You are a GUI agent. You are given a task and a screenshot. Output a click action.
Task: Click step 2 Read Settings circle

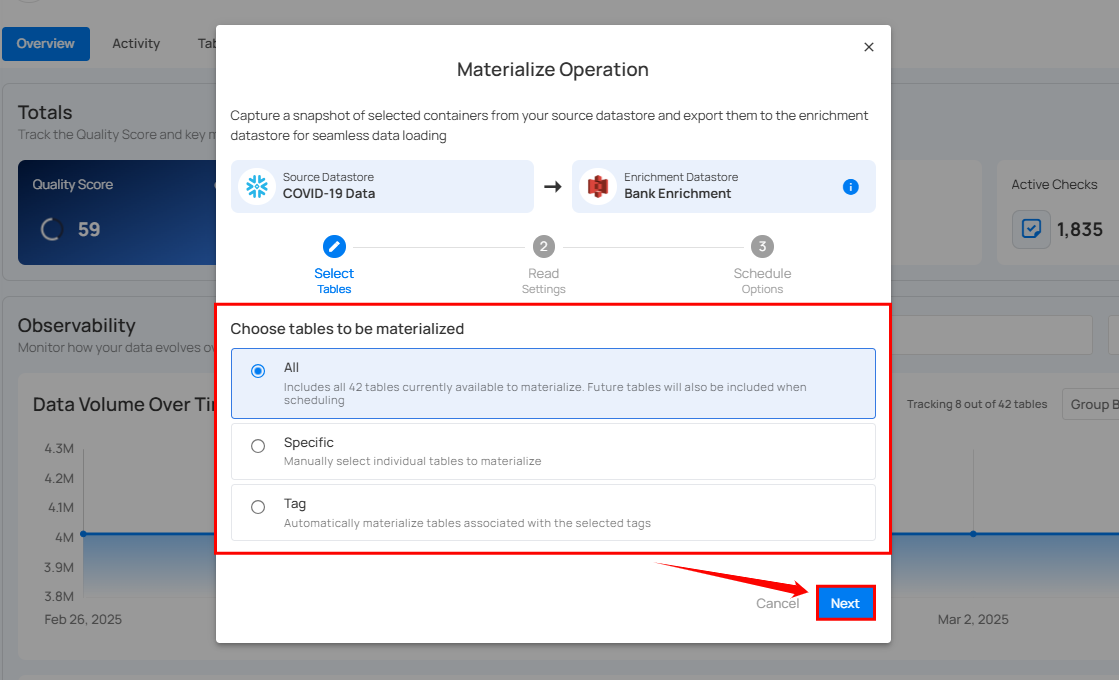coord(543,247)
